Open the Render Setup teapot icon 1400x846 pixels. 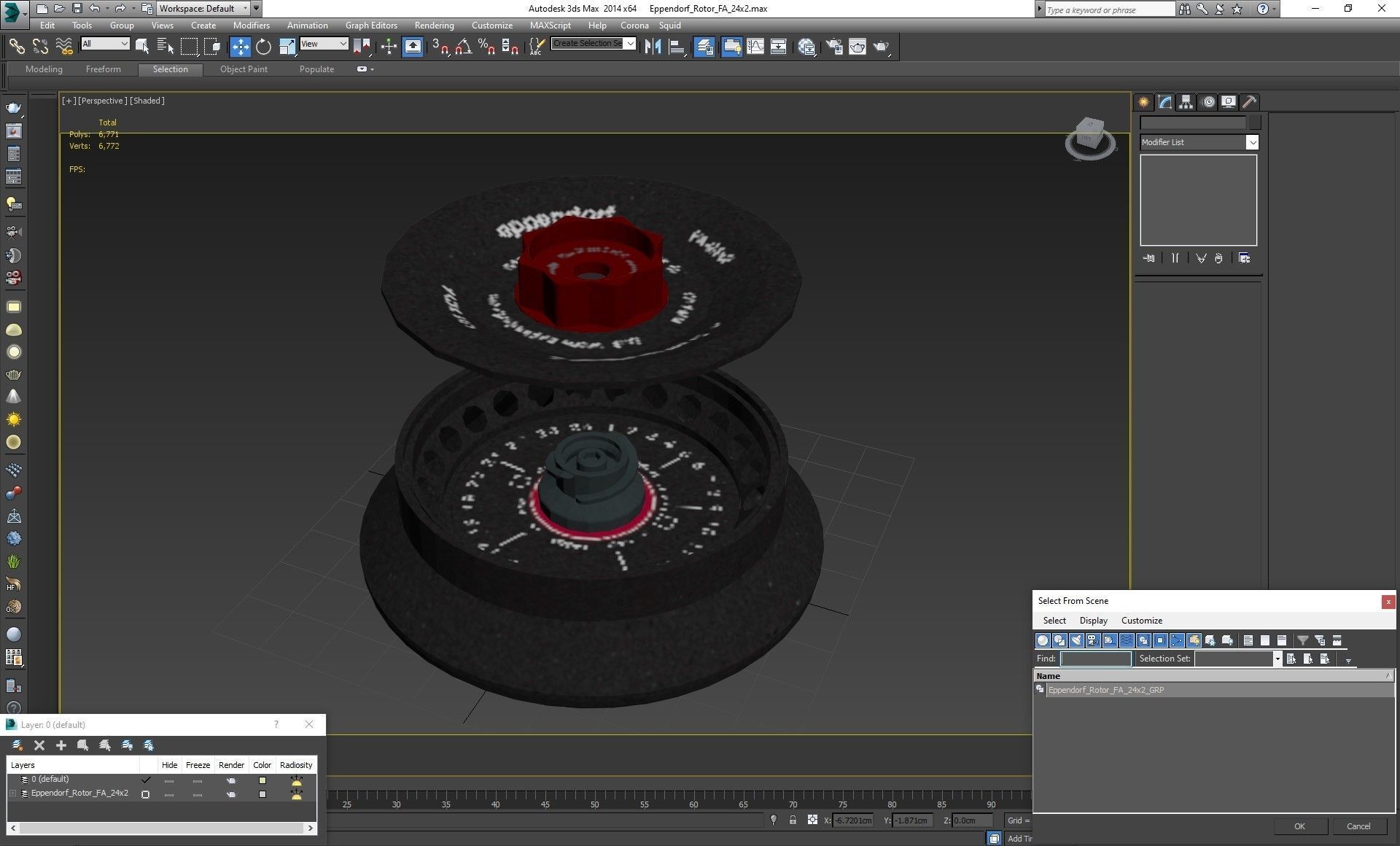coord(834,47)
